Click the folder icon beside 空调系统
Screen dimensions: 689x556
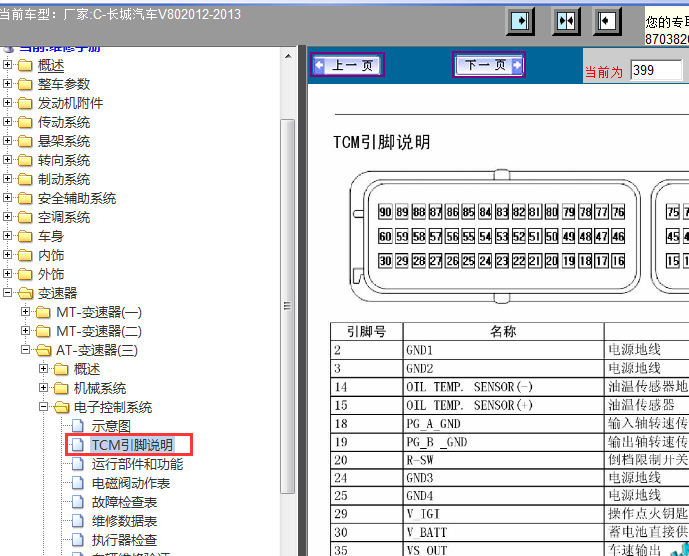pyautogui.click(x=25, y=217)
